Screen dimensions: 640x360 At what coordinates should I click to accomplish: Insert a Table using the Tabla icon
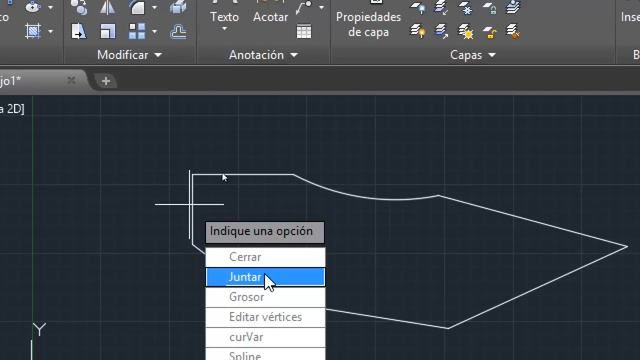tap(304, 31)
